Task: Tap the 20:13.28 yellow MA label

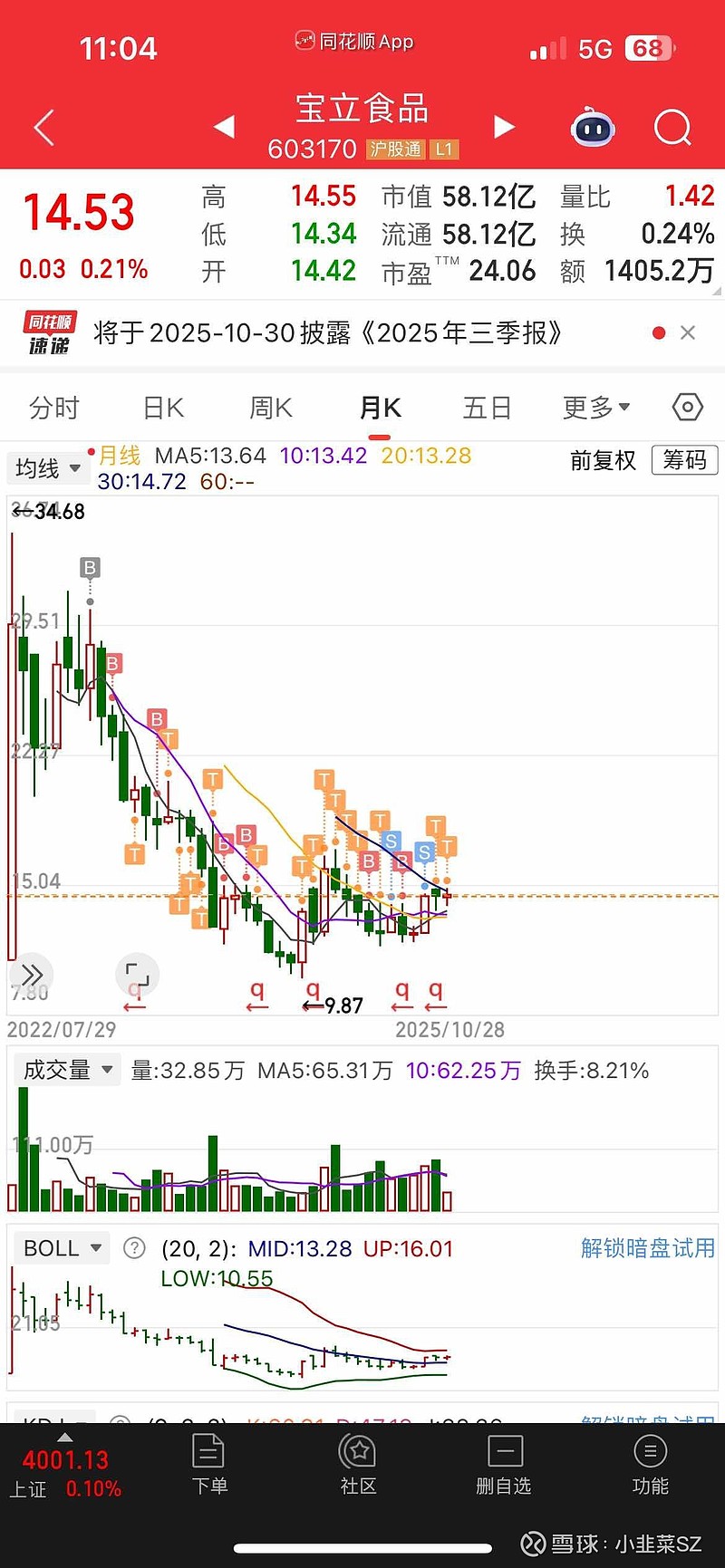Action: (426, 456)
